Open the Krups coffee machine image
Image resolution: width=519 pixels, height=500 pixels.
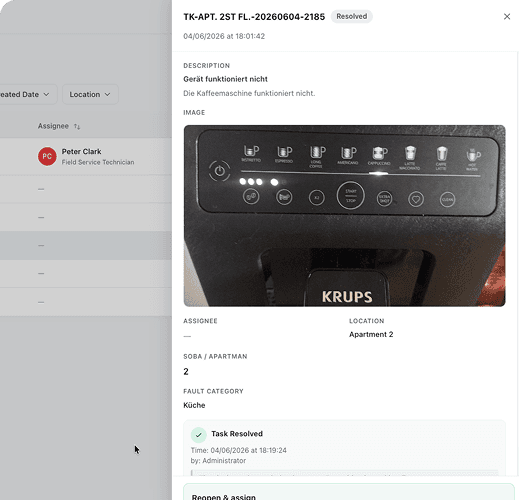click(x=344, y=216)
